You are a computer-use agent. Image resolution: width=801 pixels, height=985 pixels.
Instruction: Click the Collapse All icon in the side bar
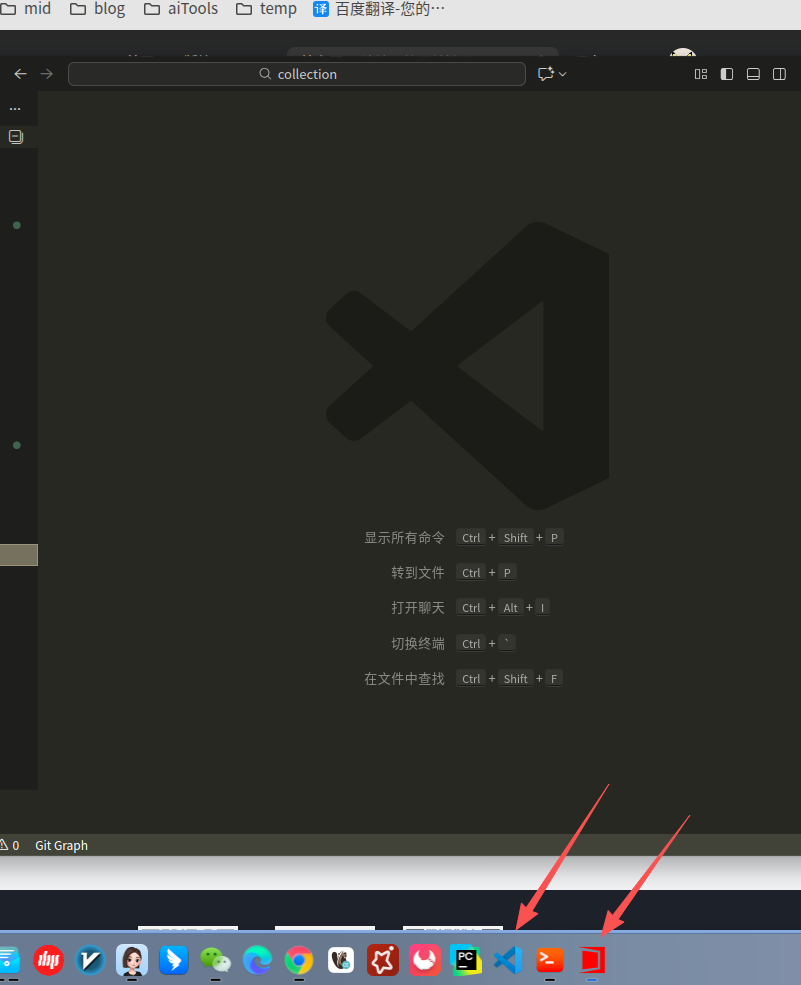coord(16,136)
